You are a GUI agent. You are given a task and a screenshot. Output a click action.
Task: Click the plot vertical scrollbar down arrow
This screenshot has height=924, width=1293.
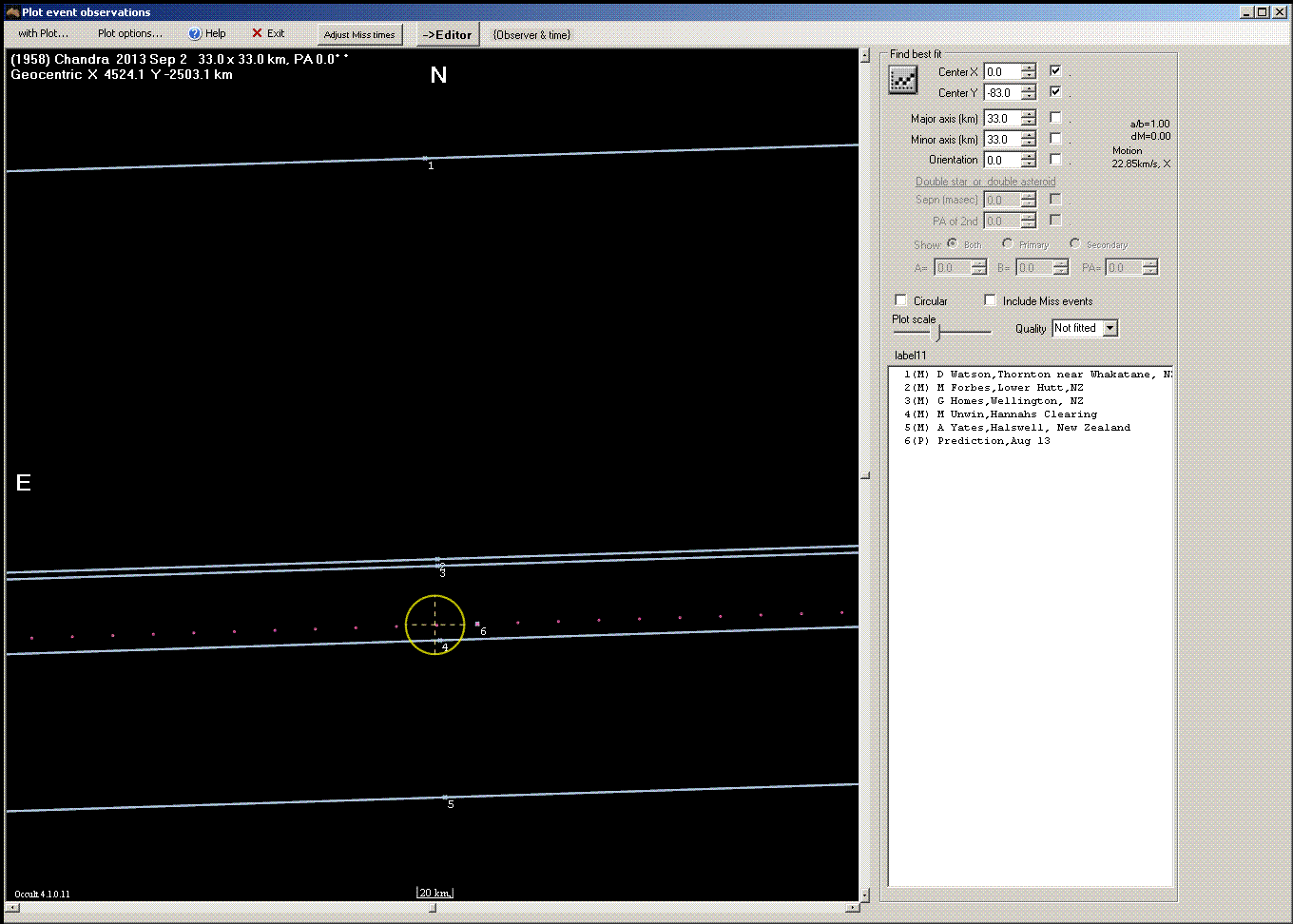(x=864, y=895)
